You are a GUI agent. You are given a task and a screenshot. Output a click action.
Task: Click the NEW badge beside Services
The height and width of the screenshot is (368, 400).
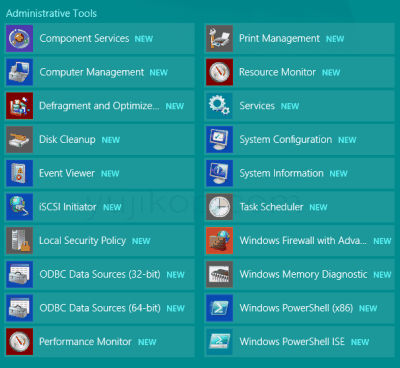290,106
